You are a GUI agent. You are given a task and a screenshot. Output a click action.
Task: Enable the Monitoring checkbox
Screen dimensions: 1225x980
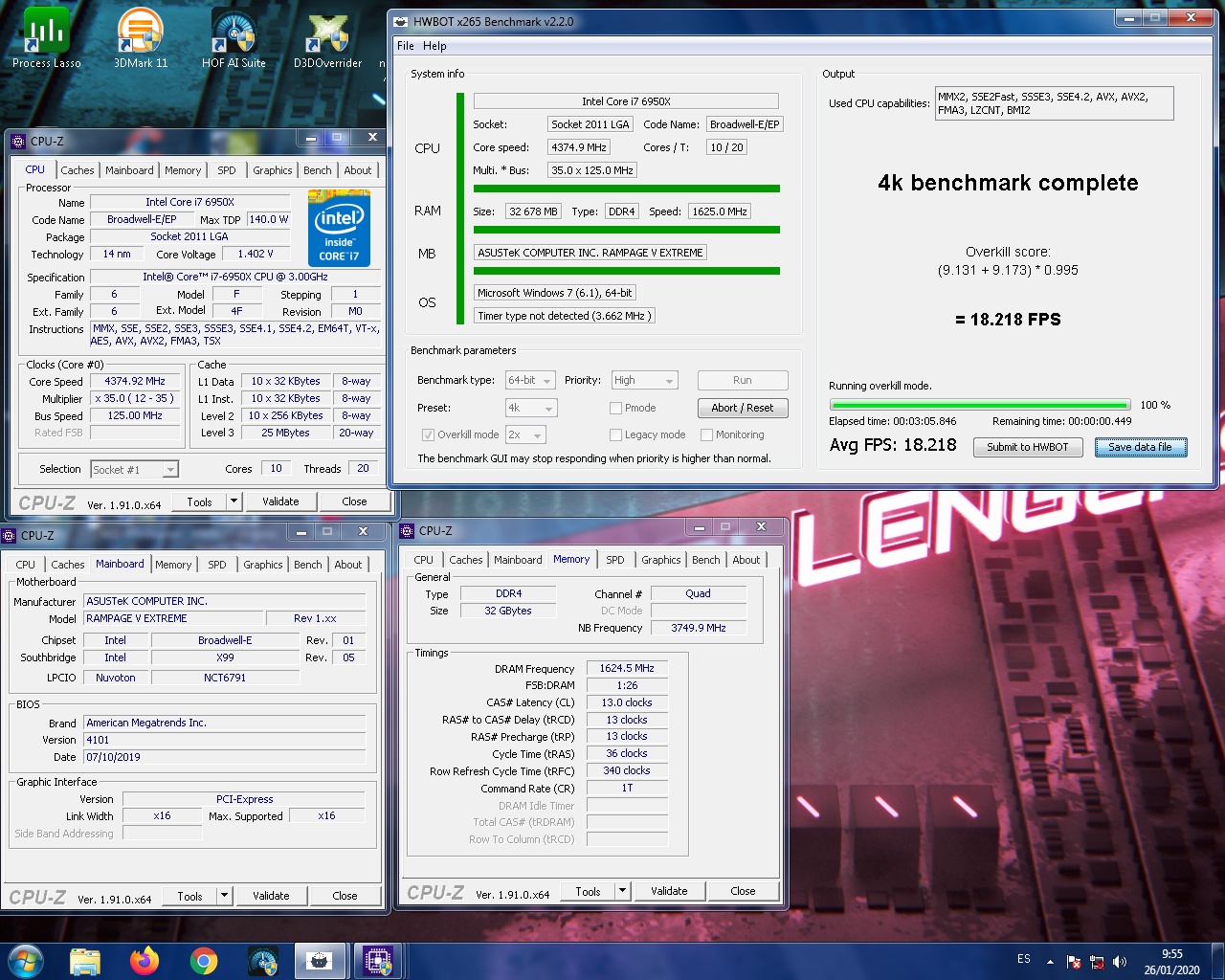706,434
